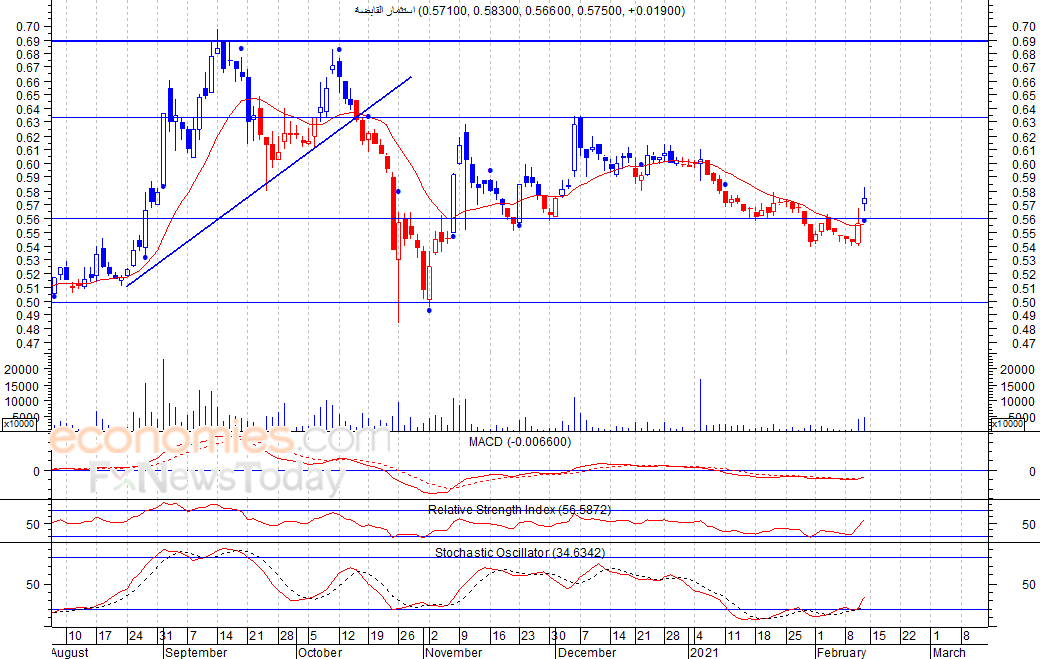Click the right x10000 volume scale box
The height and width of the screenshot is (659, 1040).
(x=1007, y=424)
